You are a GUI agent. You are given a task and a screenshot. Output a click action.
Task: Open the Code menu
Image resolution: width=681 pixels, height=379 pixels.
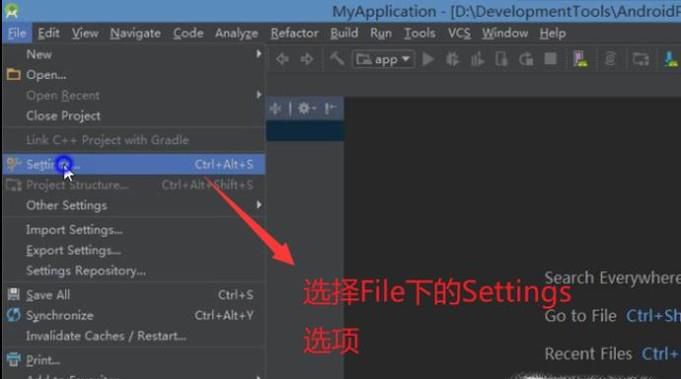click(x=188, y=33)
